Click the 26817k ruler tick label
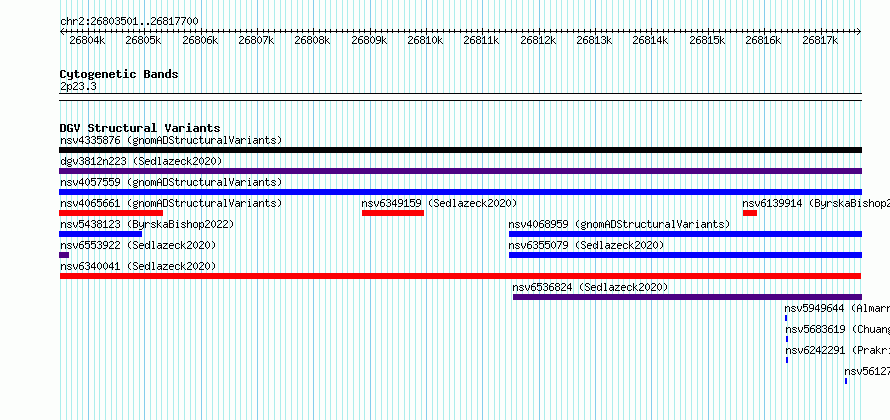 [x=820, y=40]
